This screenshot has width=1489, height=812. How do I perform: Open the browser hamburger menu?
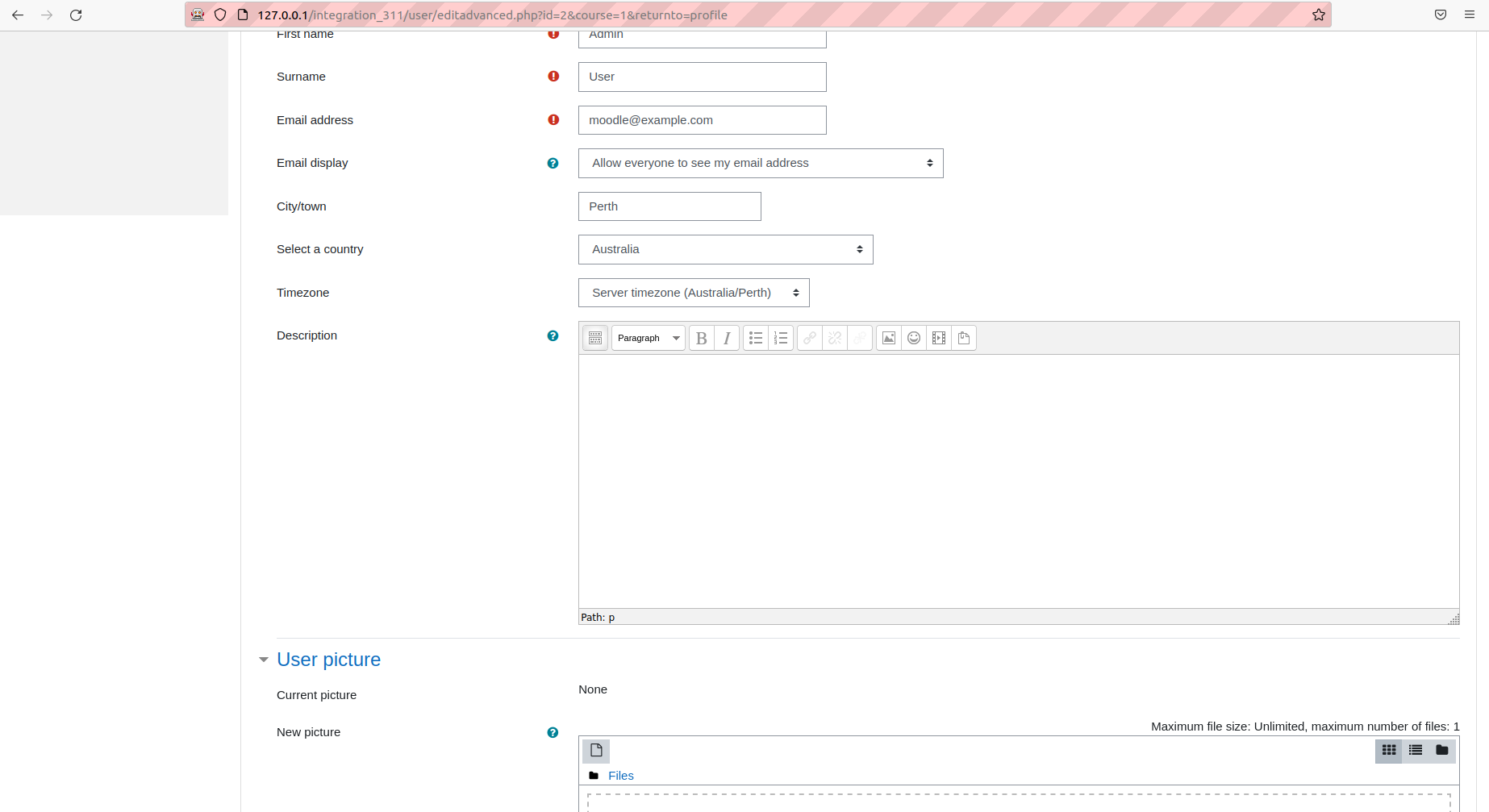(1470, 15)
